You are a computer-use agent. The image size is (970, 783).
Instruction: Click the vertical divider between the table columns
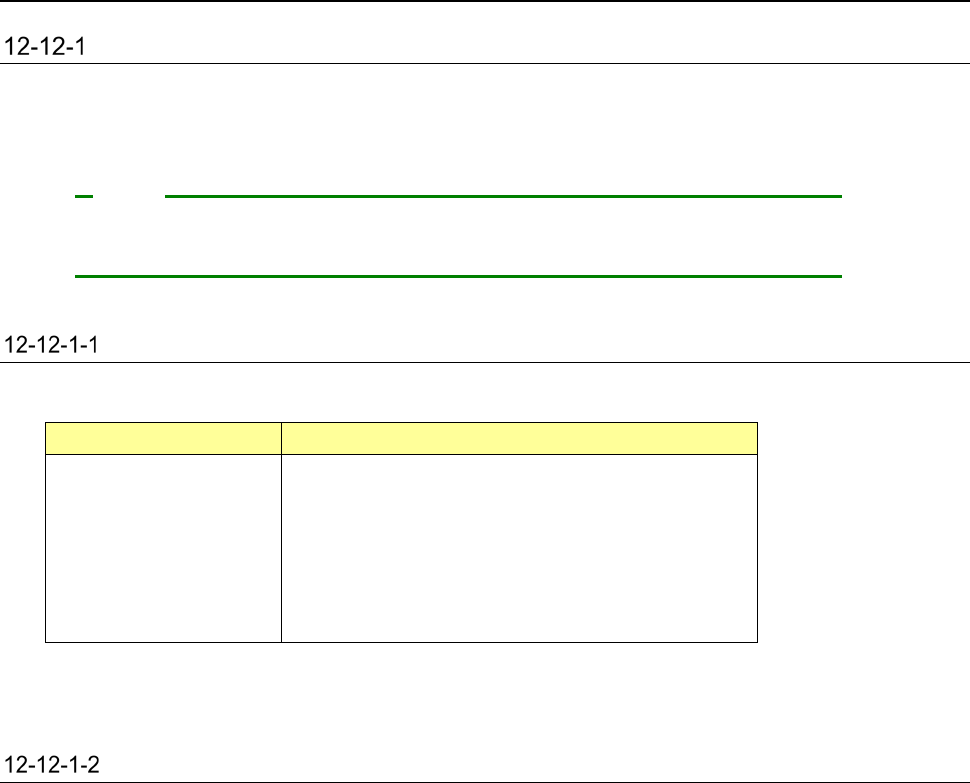pos(281,547)
